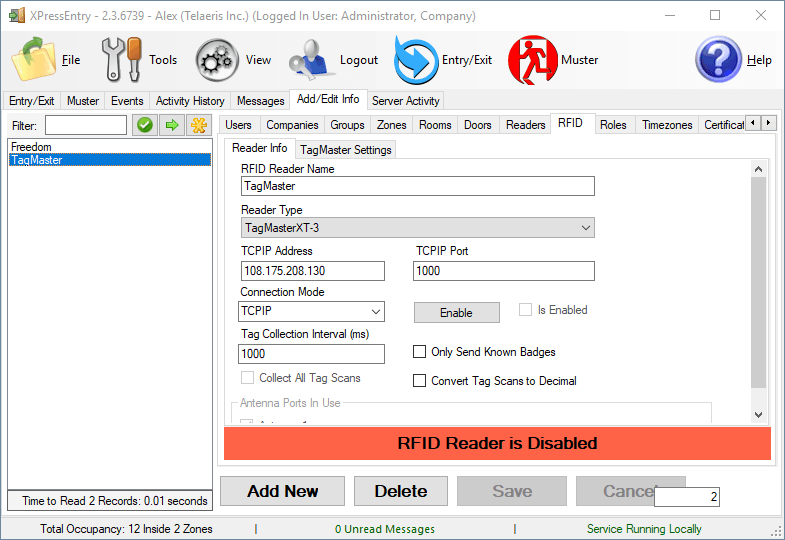Select TagMaster in the reader list
The image size is (785, 540).
coord(110,160)
